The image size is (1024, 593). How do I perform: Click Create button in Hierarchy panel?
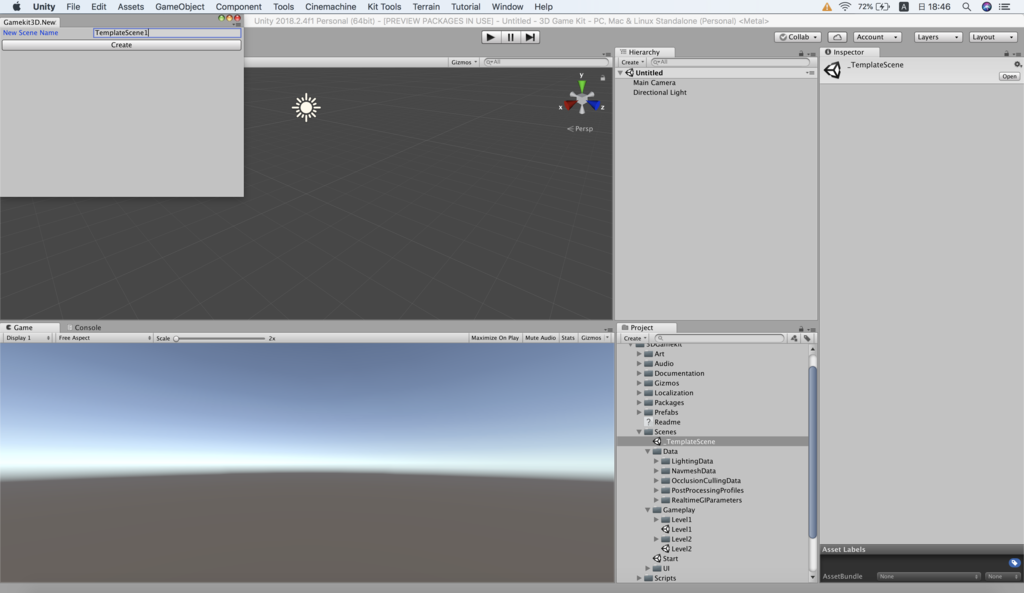(632, 62)
